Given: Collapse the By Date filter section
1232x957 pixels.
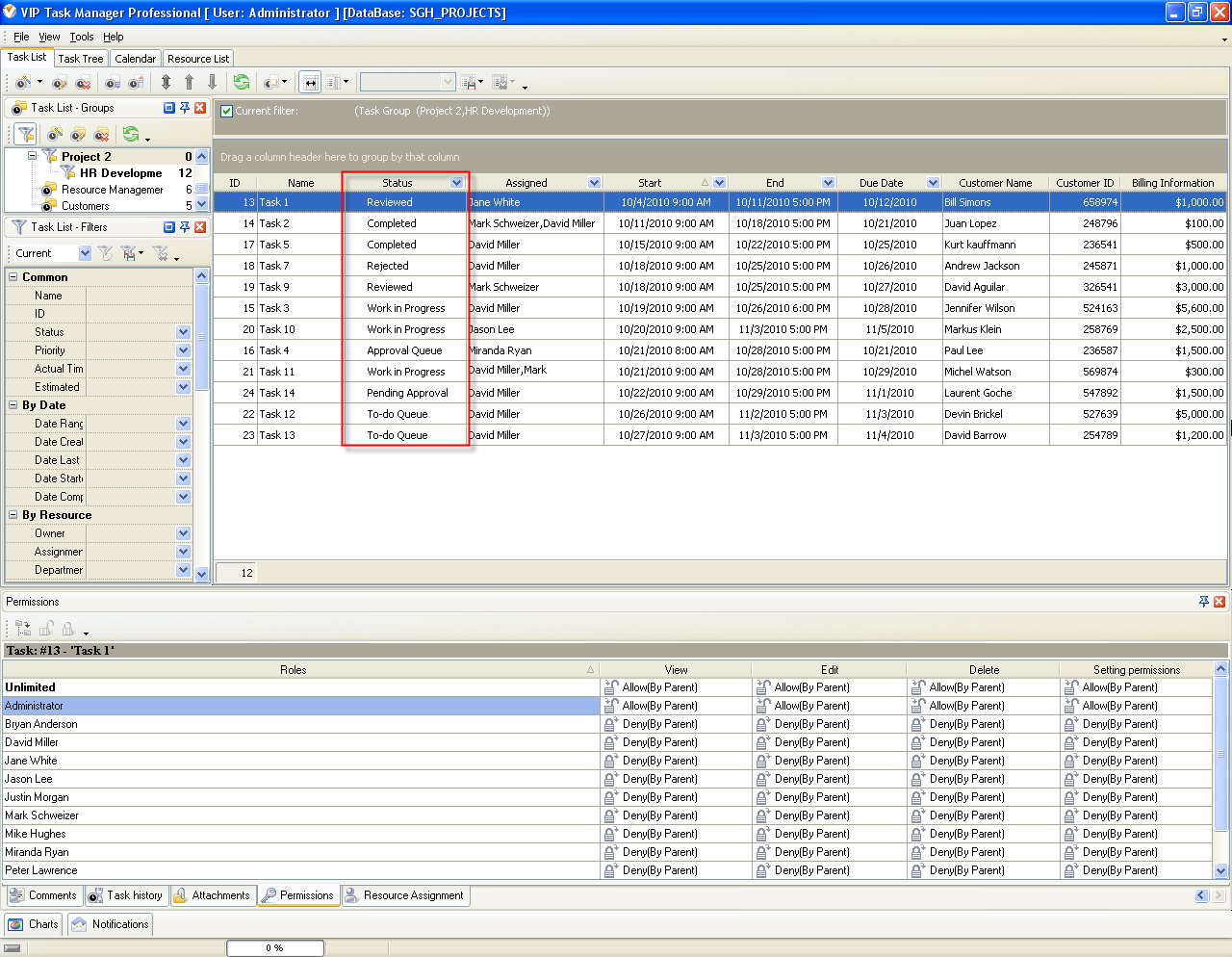Looking at the screenshot, I should click(x=13, y=405).
